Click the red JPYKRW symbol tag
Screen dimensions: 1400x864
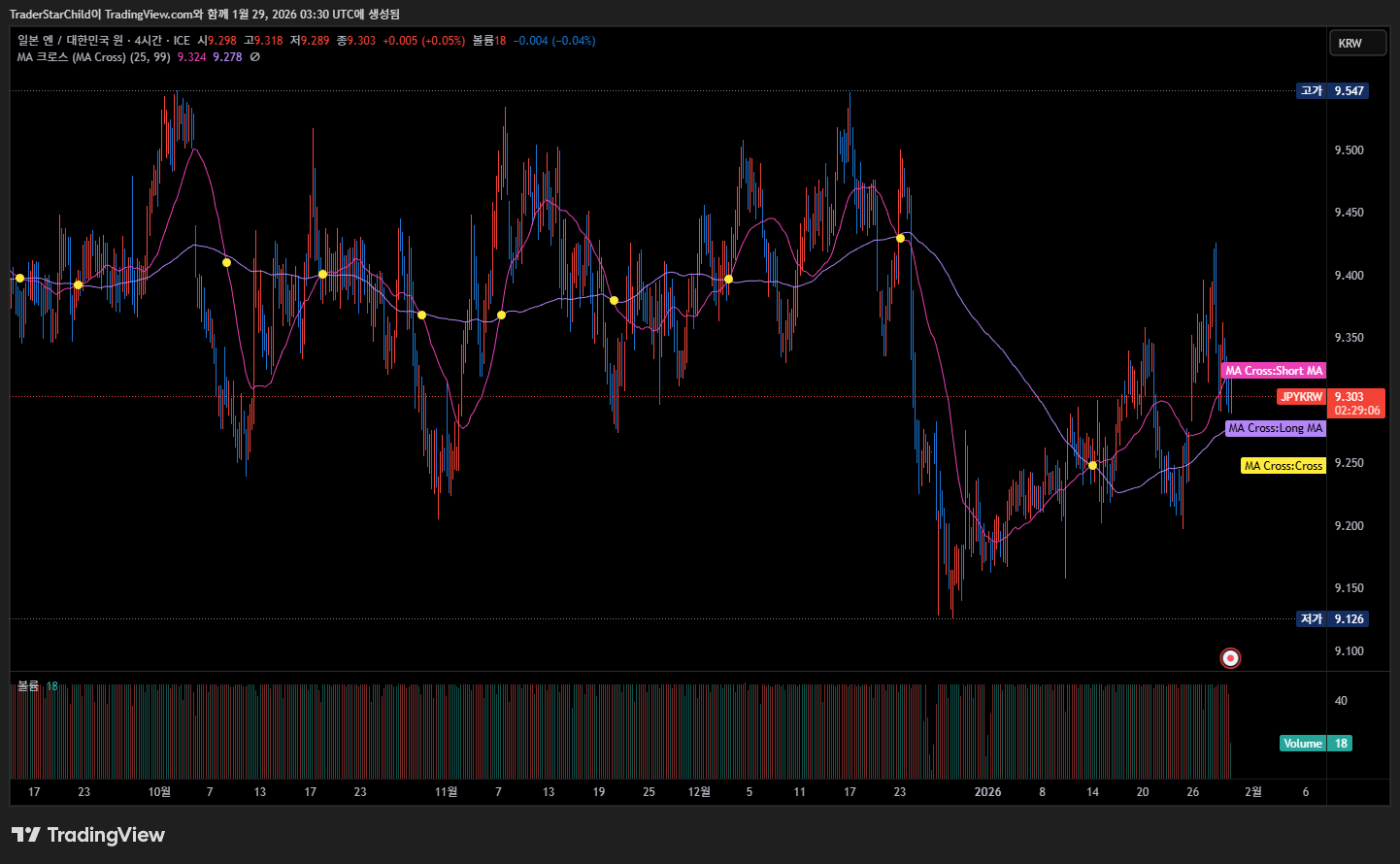coord(1301,397)
